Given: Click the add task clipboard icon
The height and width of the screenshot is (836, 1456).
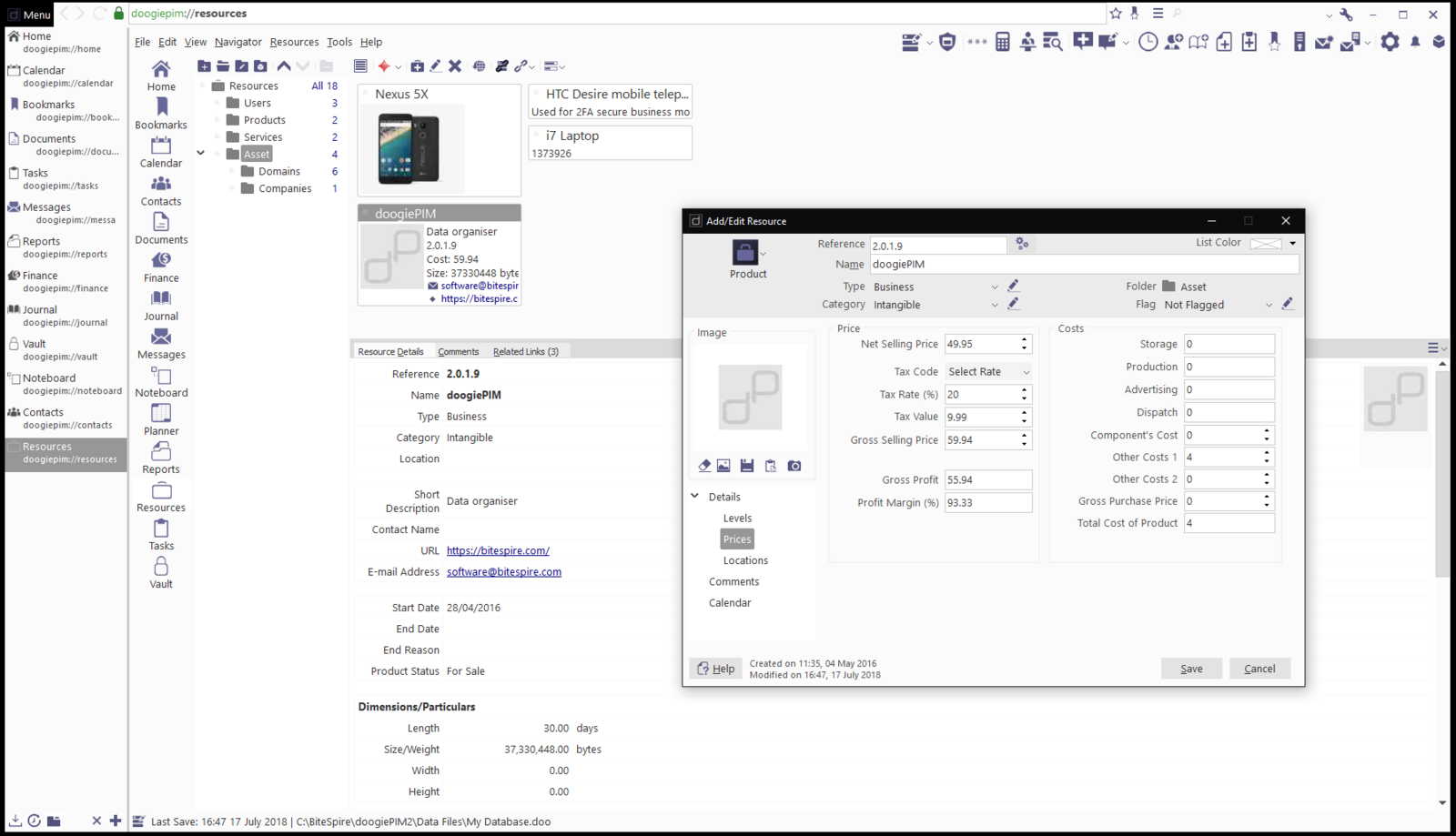Looking at the screenshot, I should [x=1249, y=42].
